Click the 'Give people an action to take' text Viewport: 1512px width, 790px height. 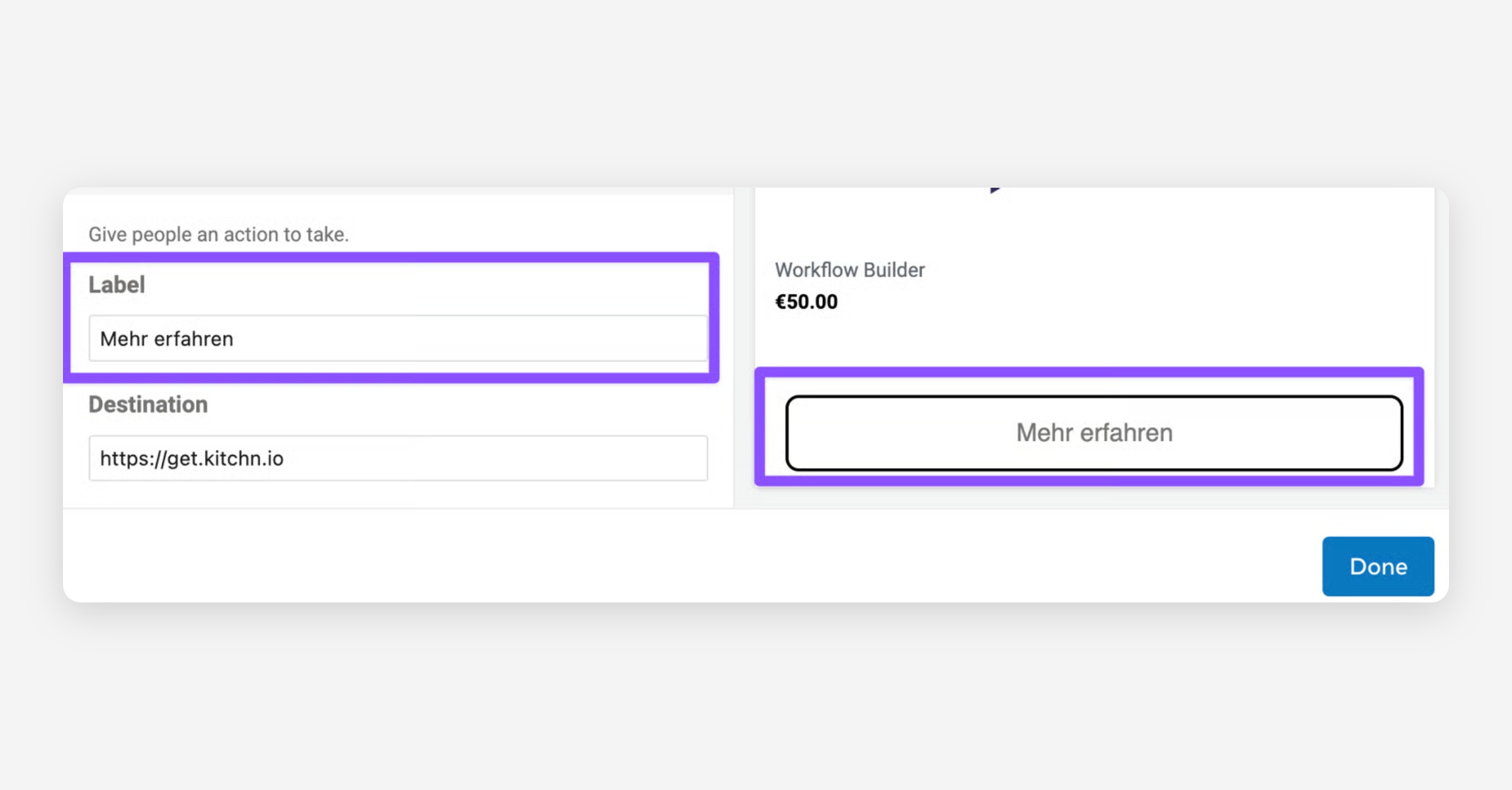tap(218, 234)
